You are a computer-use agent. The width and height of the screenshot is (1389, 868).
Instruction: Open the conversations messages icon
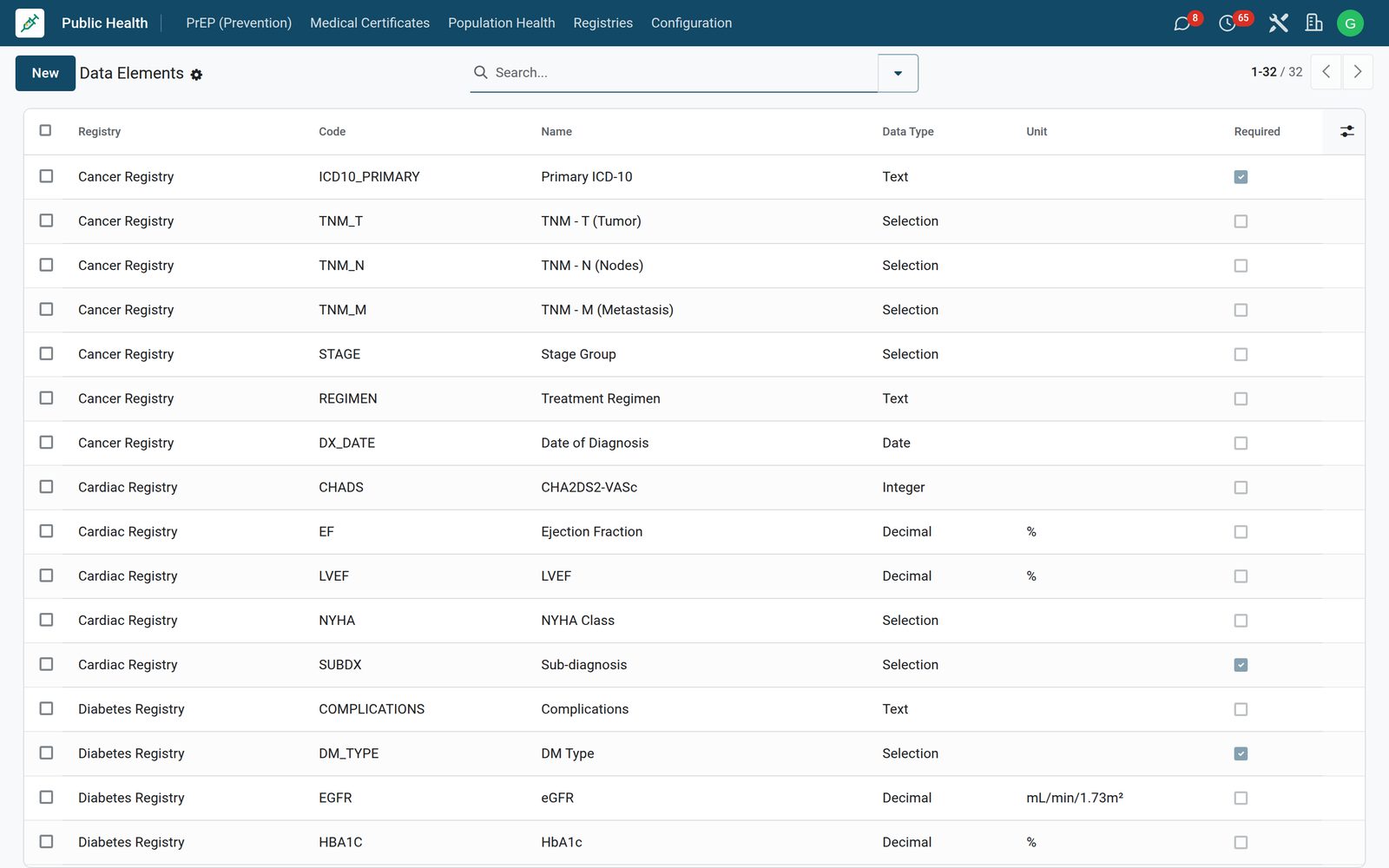point(1182,23)
